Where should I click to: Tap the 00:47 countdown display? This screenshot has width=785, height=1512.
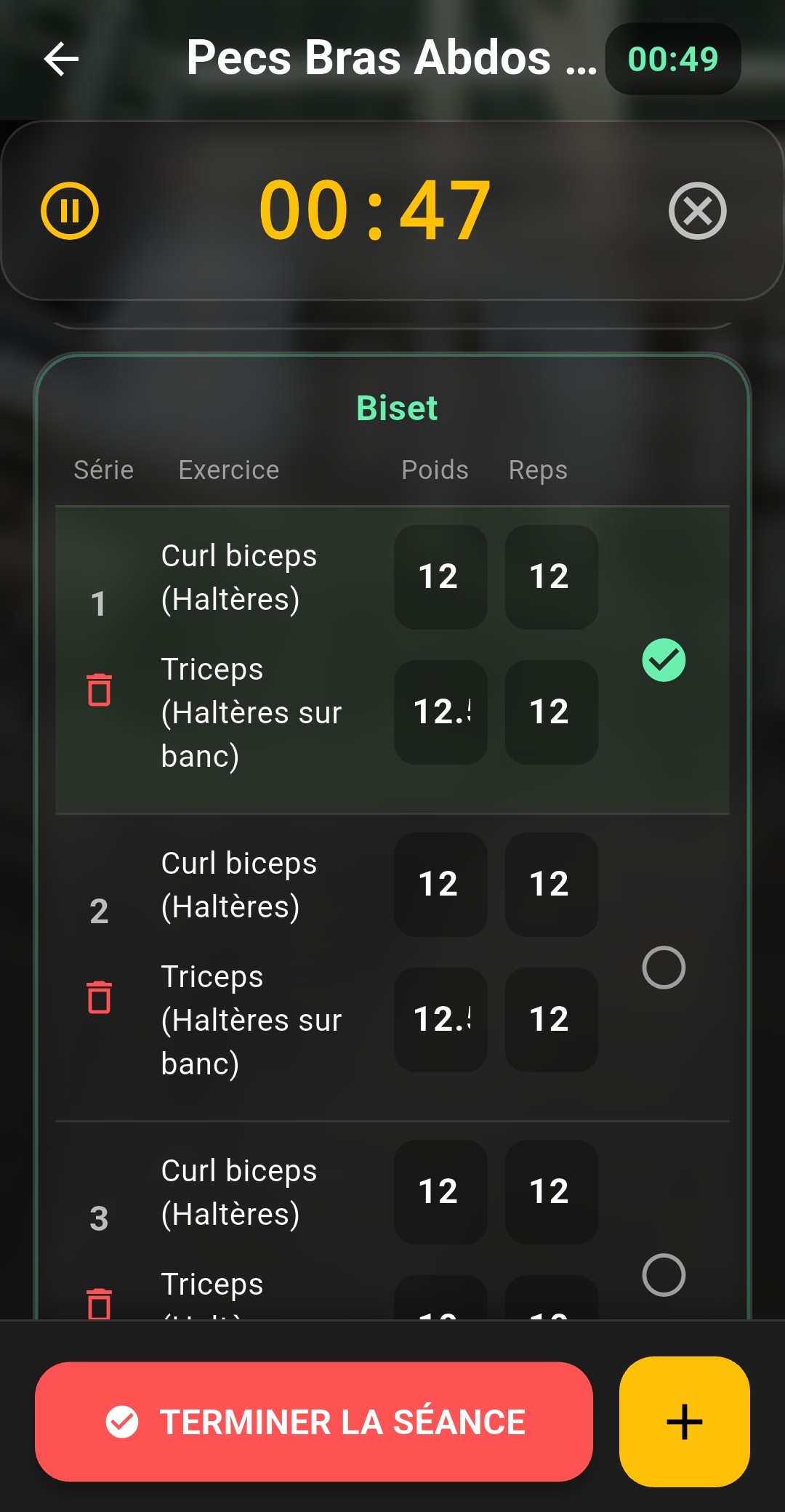pos(375,212)
